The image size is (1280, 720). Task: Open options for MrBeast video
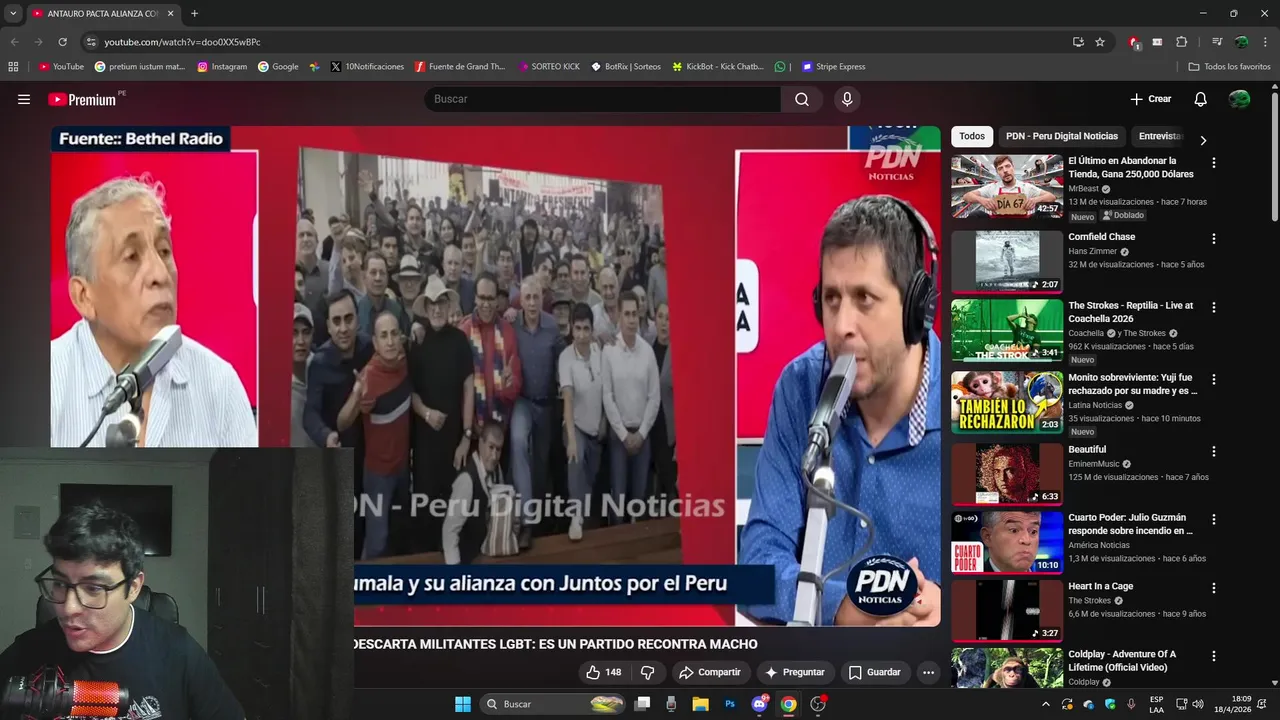coord(1214,162)
